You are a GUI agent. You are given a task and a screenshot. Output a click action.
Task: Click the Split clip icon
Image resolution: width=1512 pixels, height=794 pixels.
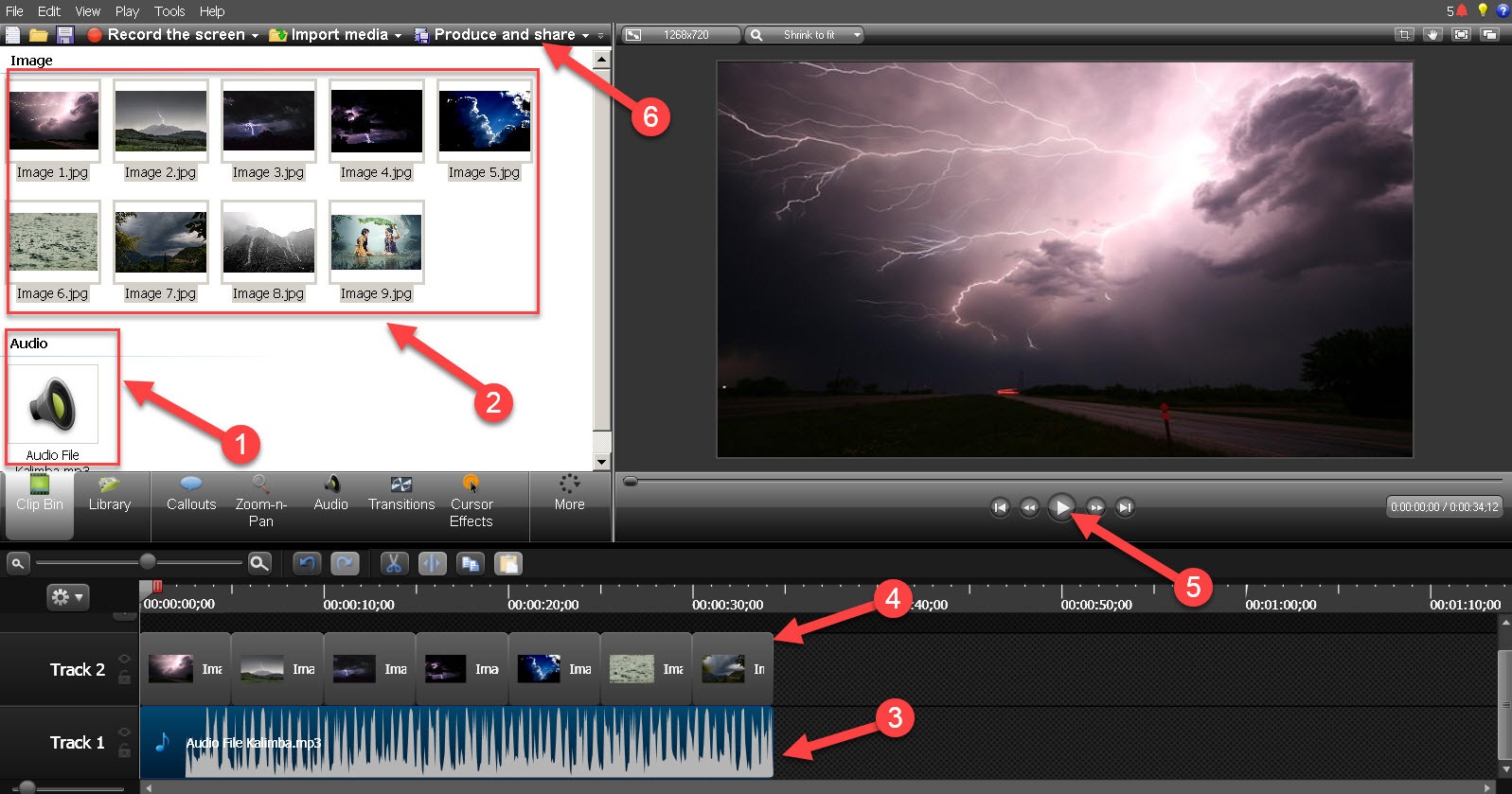point(432,564)
